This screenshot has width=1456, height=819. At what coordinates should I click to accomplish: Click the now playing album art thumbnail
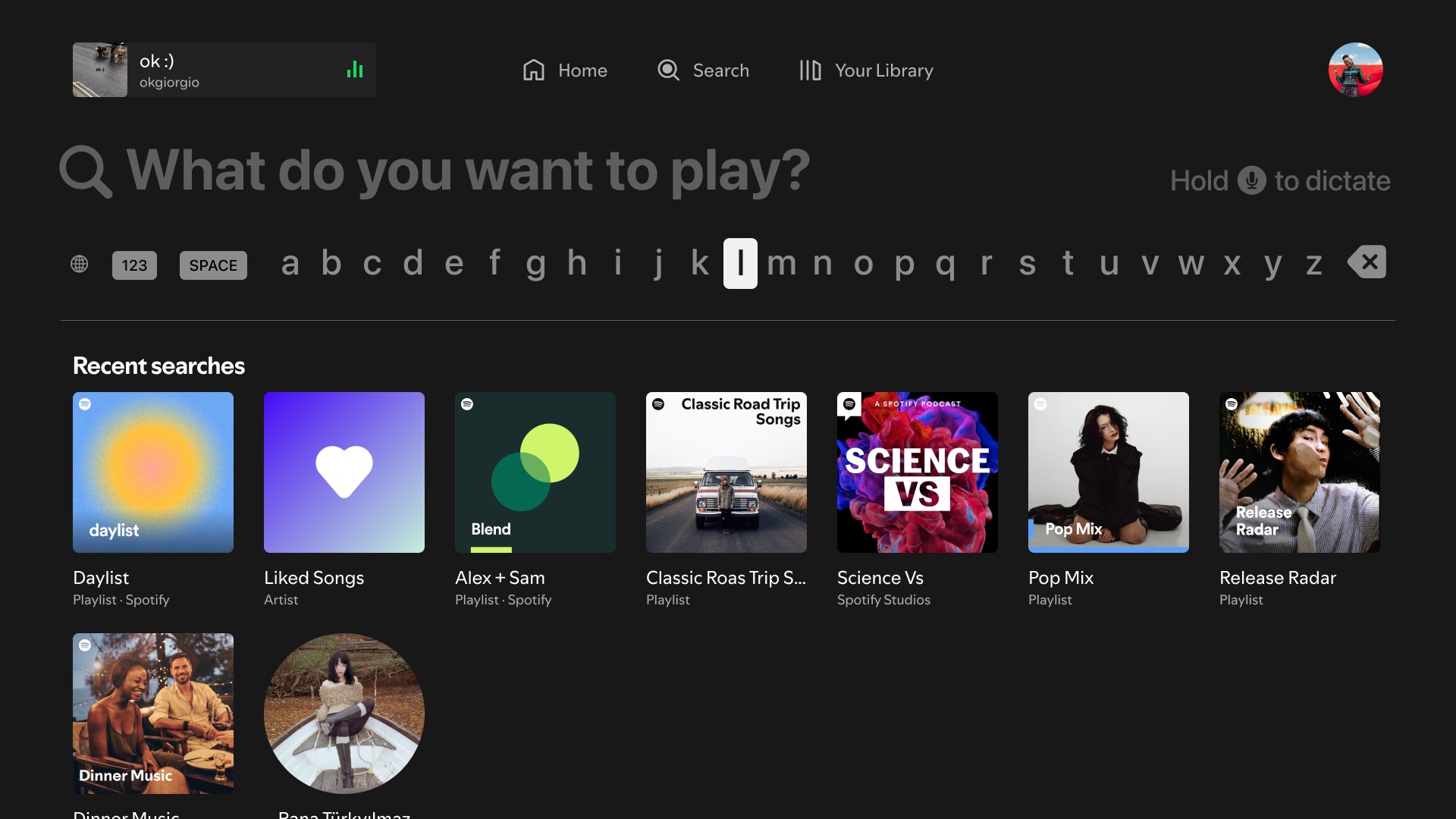pos(100,70)
